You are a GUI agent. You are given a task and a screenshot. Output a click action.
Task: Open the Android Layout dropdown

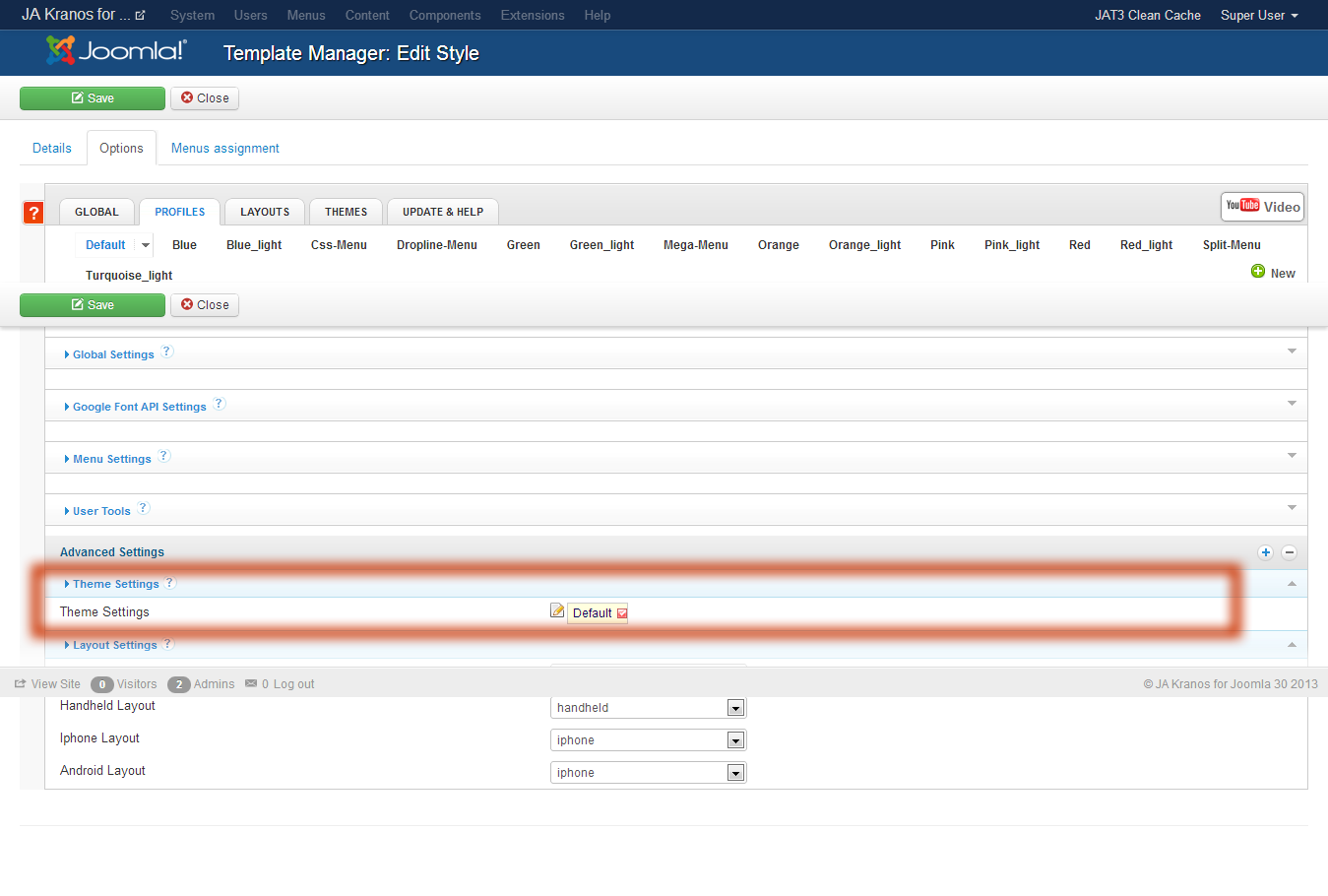pos(649,772)
